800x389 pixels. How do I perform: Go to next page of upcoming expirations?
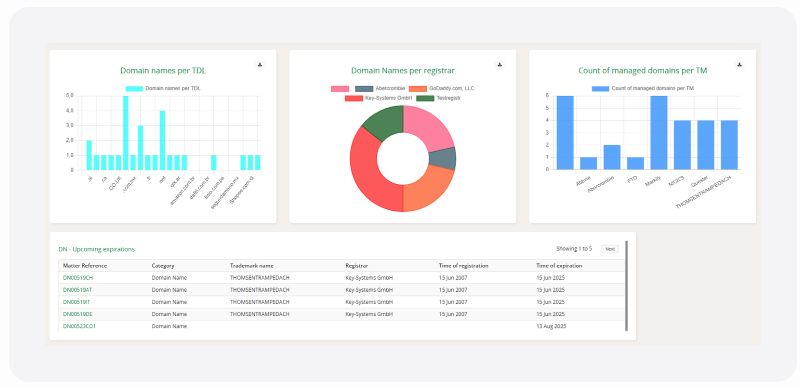tap(610, 249)
